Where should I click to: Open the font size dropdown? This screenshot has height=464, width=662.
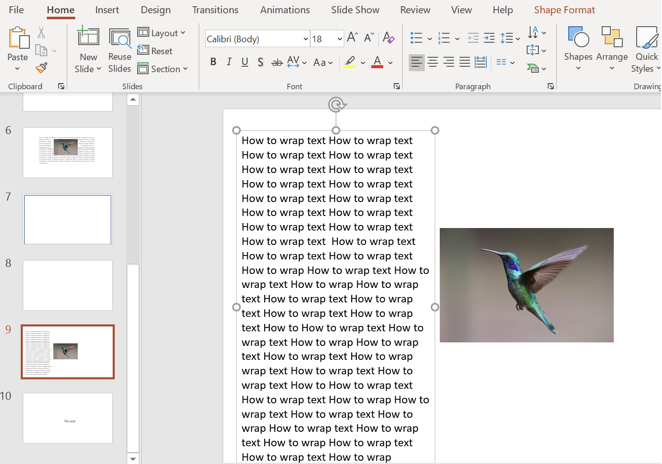point(339,39)
